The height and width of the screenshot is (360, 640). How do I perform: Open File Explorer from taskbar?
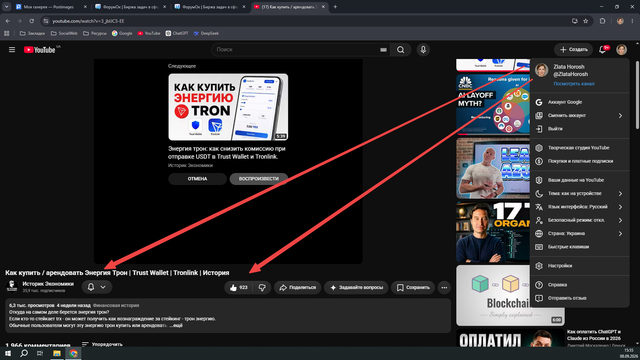pos(57,353)
